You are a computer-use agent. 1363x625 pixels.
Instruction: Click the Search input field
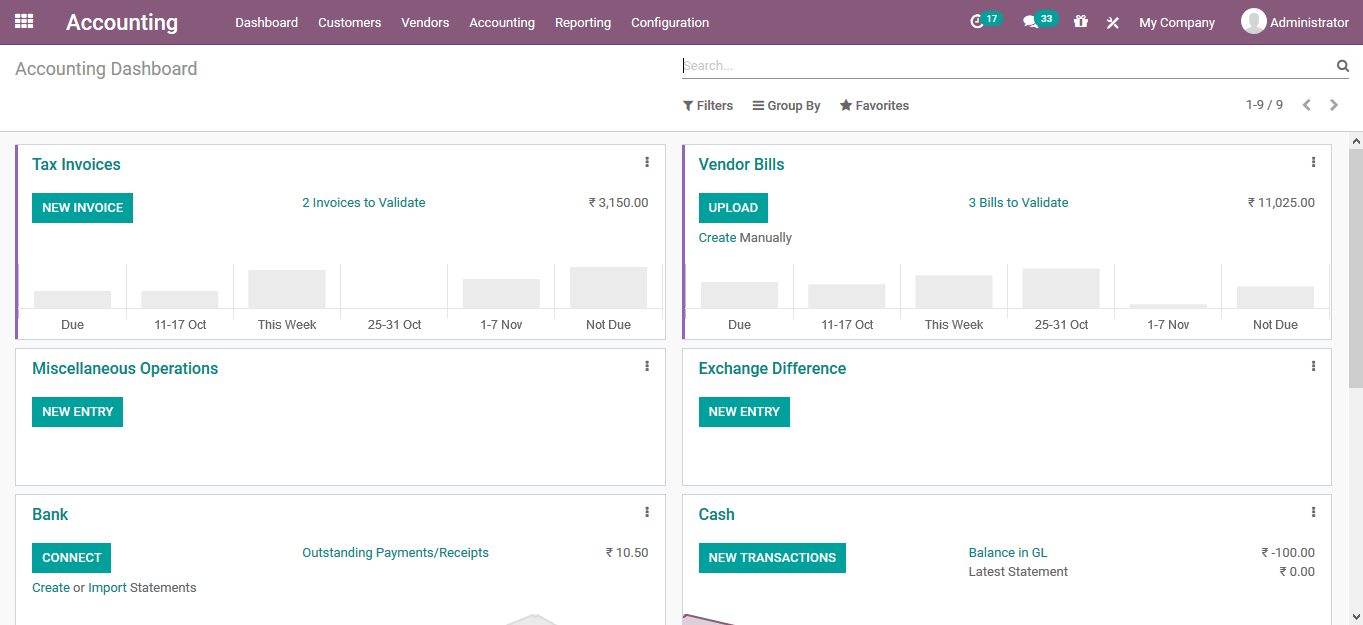(1000, 65)
